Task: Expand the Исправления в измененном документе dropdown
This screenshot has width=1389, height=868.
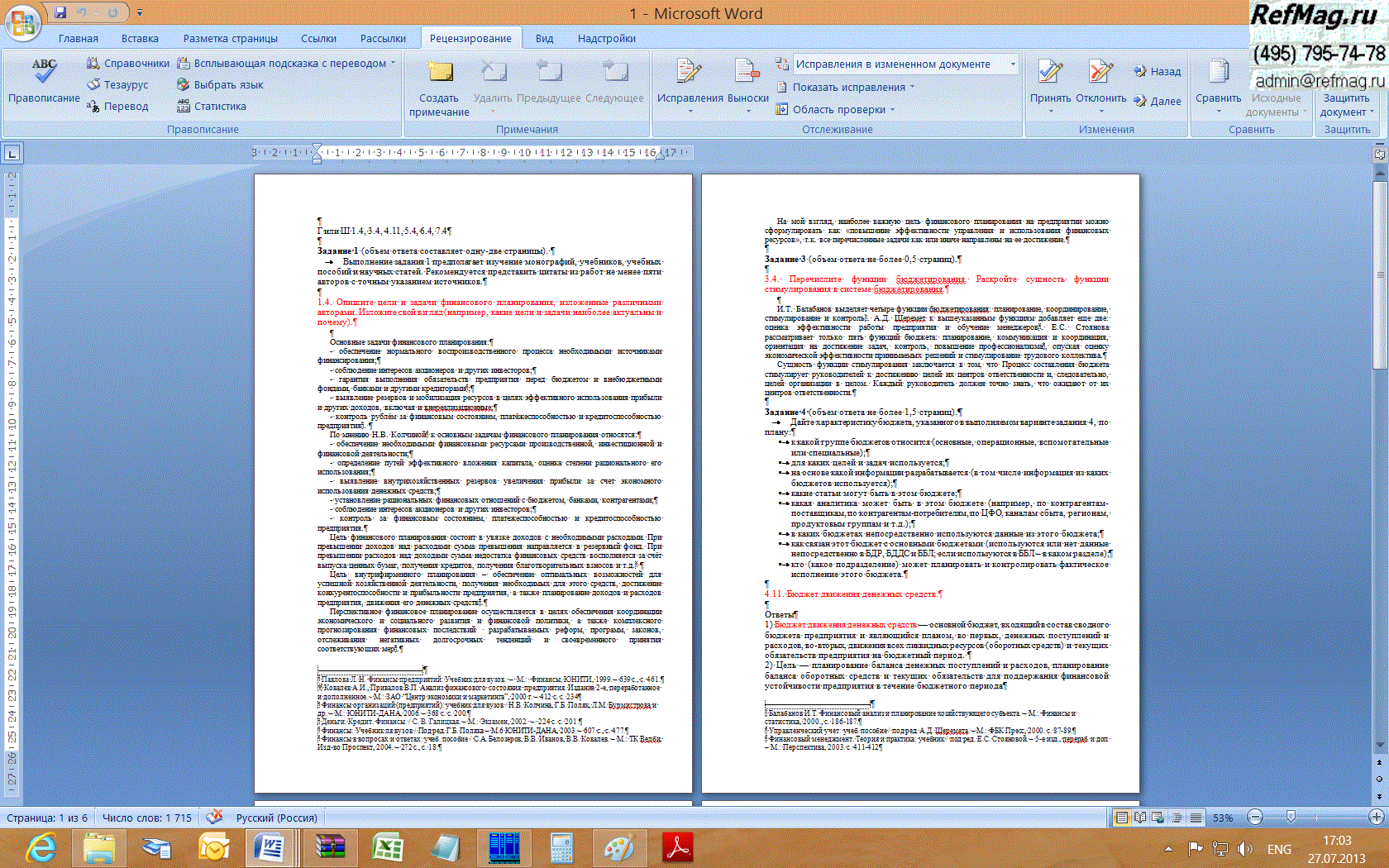Action: point(1013,64)
